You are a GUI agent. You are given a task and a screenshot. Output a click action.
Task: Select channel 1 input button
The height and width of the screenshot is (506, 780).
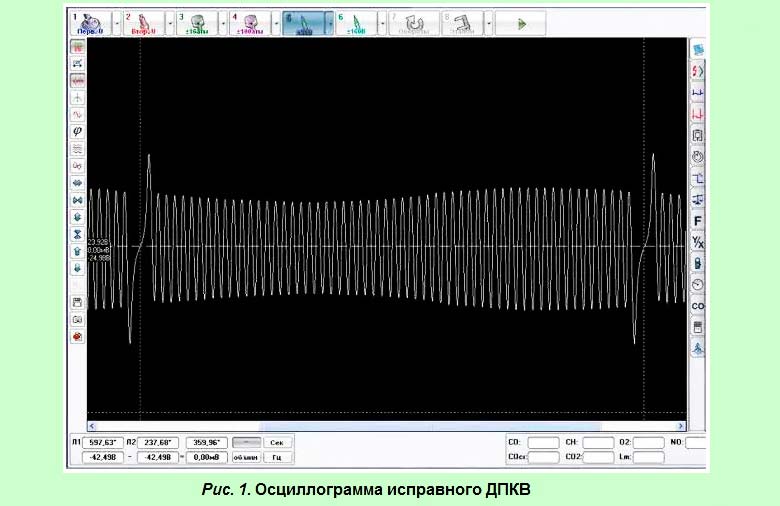pyautogui.click(x=91, y=22)
